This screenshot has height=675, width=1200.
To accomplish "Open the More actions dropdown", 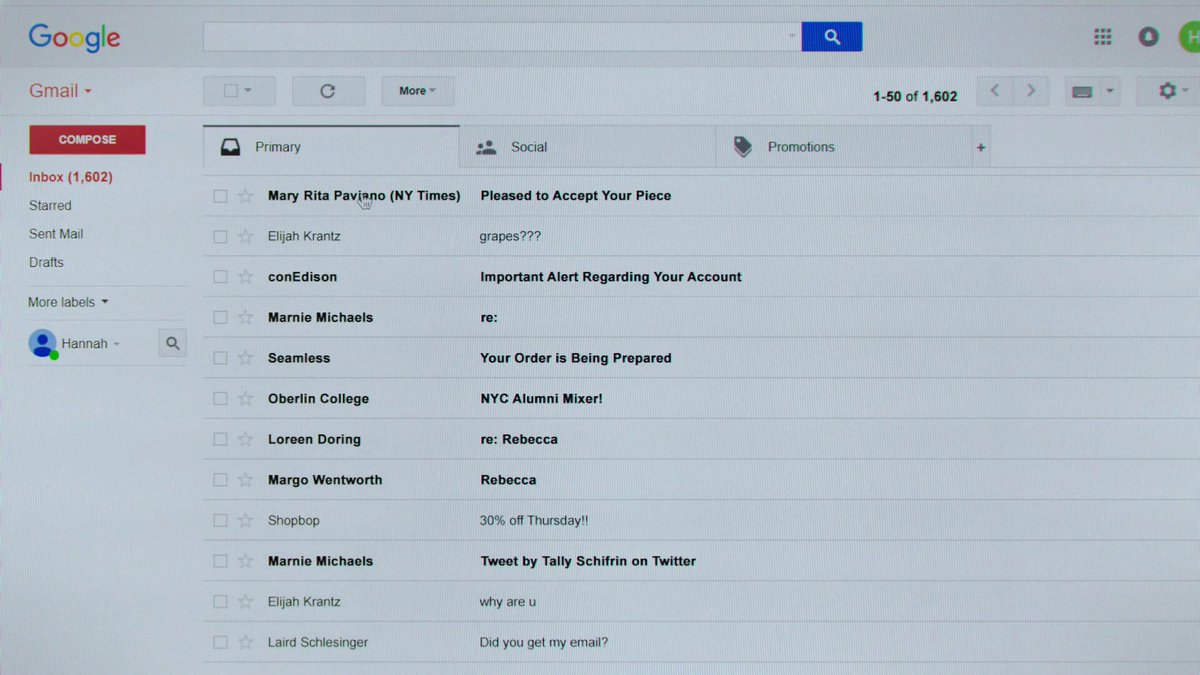I will point(418,91).
